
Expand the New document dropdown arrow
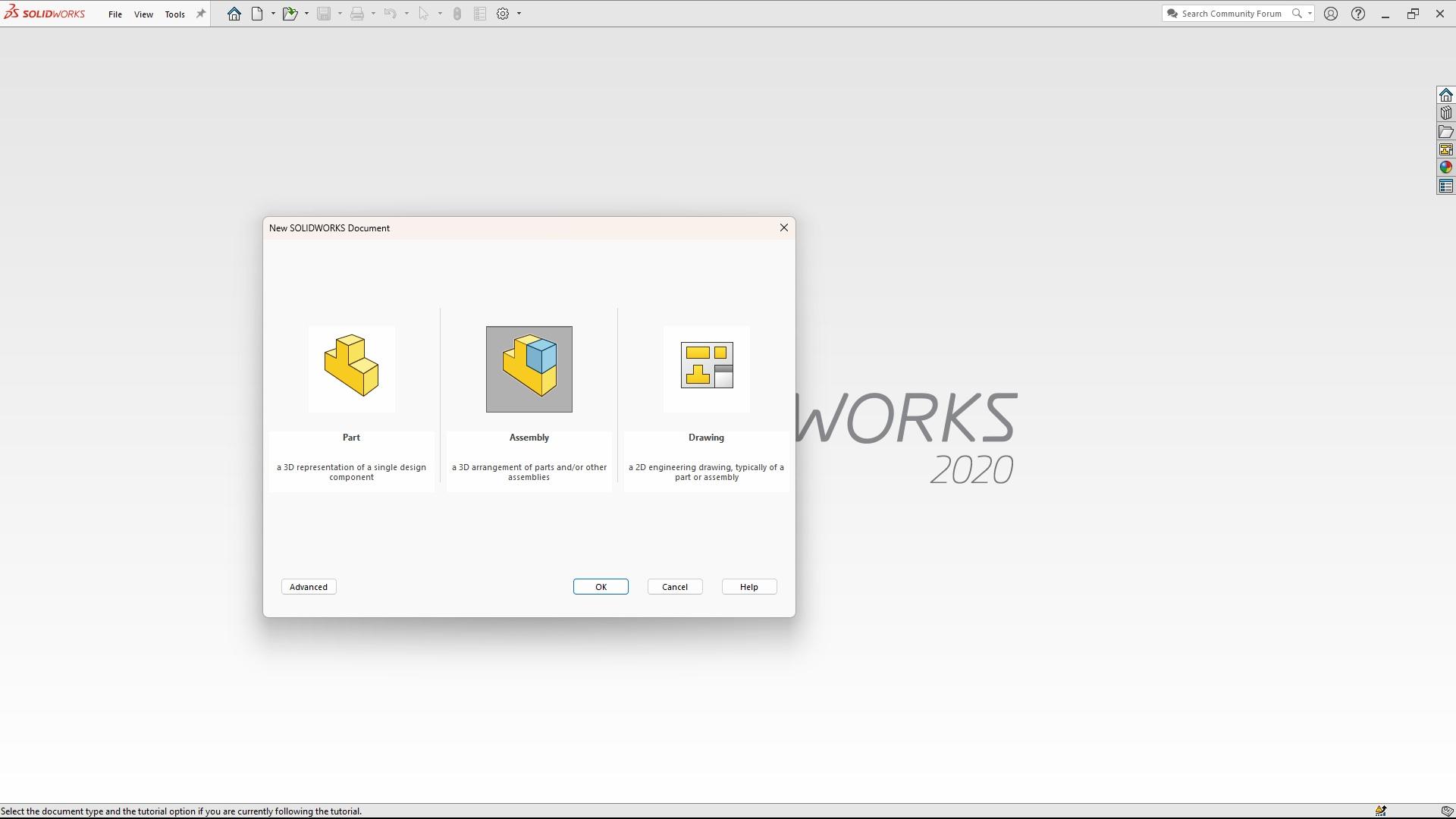coord(273,14)
